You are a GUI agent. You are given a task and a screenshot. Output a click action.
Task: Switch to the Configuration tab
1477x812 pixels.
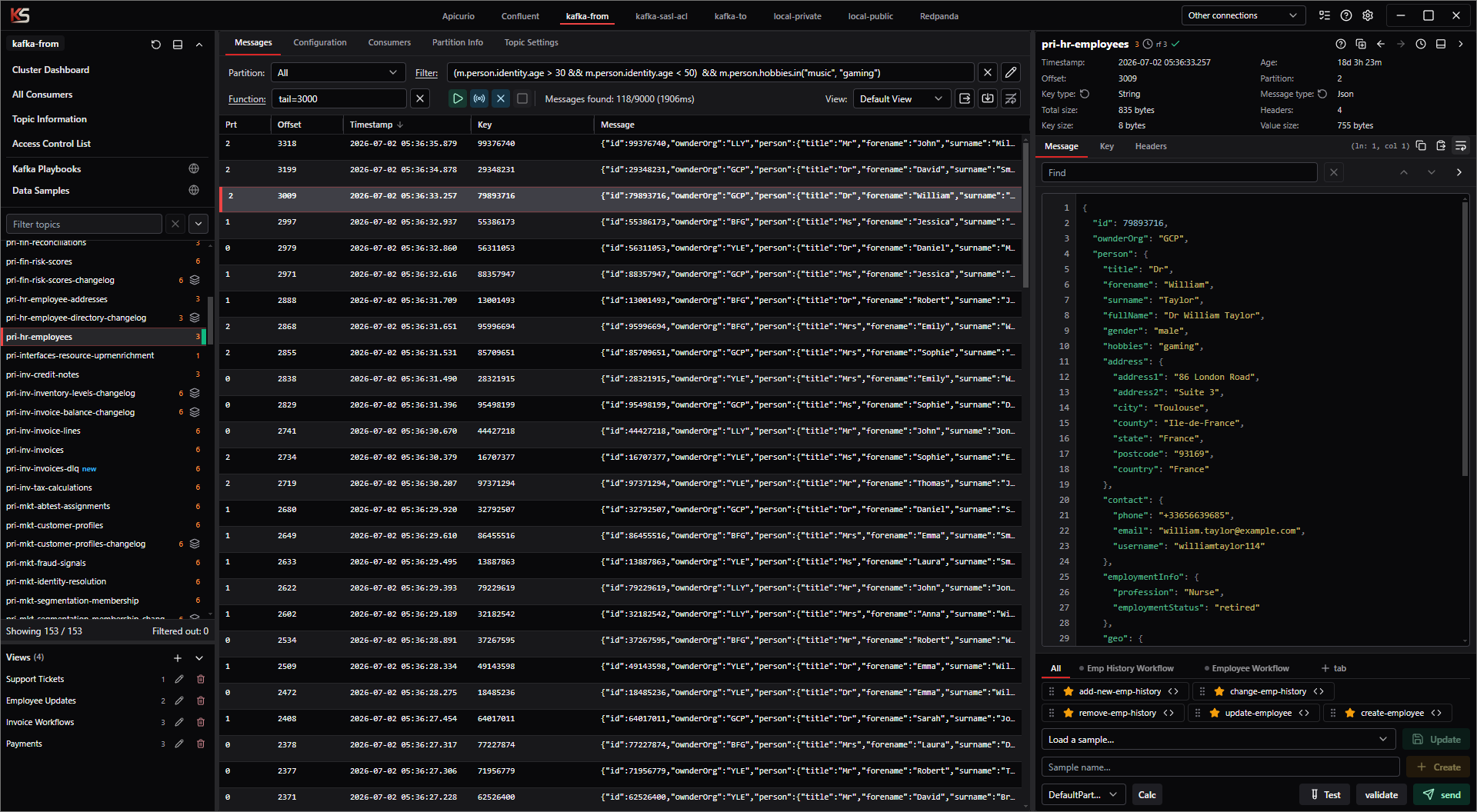[x=320, y=42]
